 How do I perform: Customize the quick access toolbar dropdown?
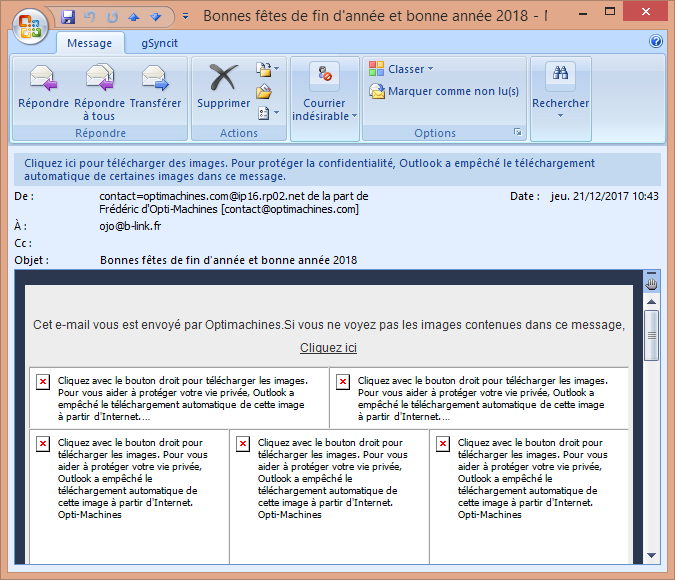coord(186,16)
